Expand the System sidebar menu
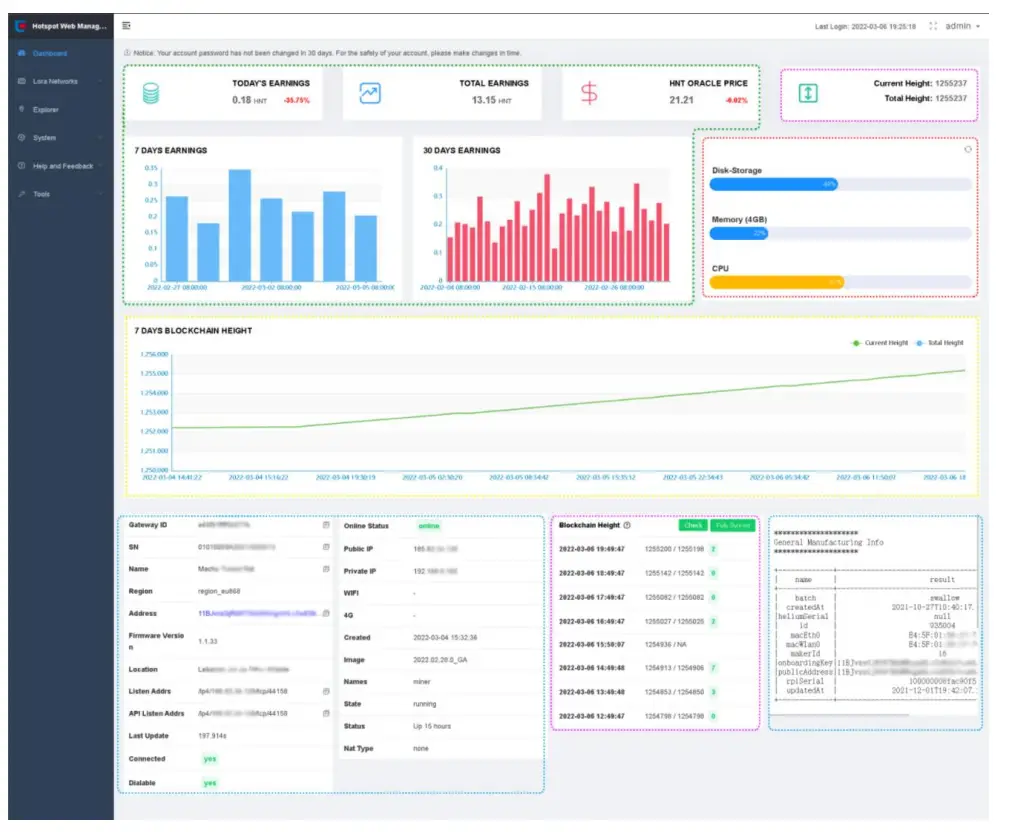The image size is (1010, 832). point(60,138)
